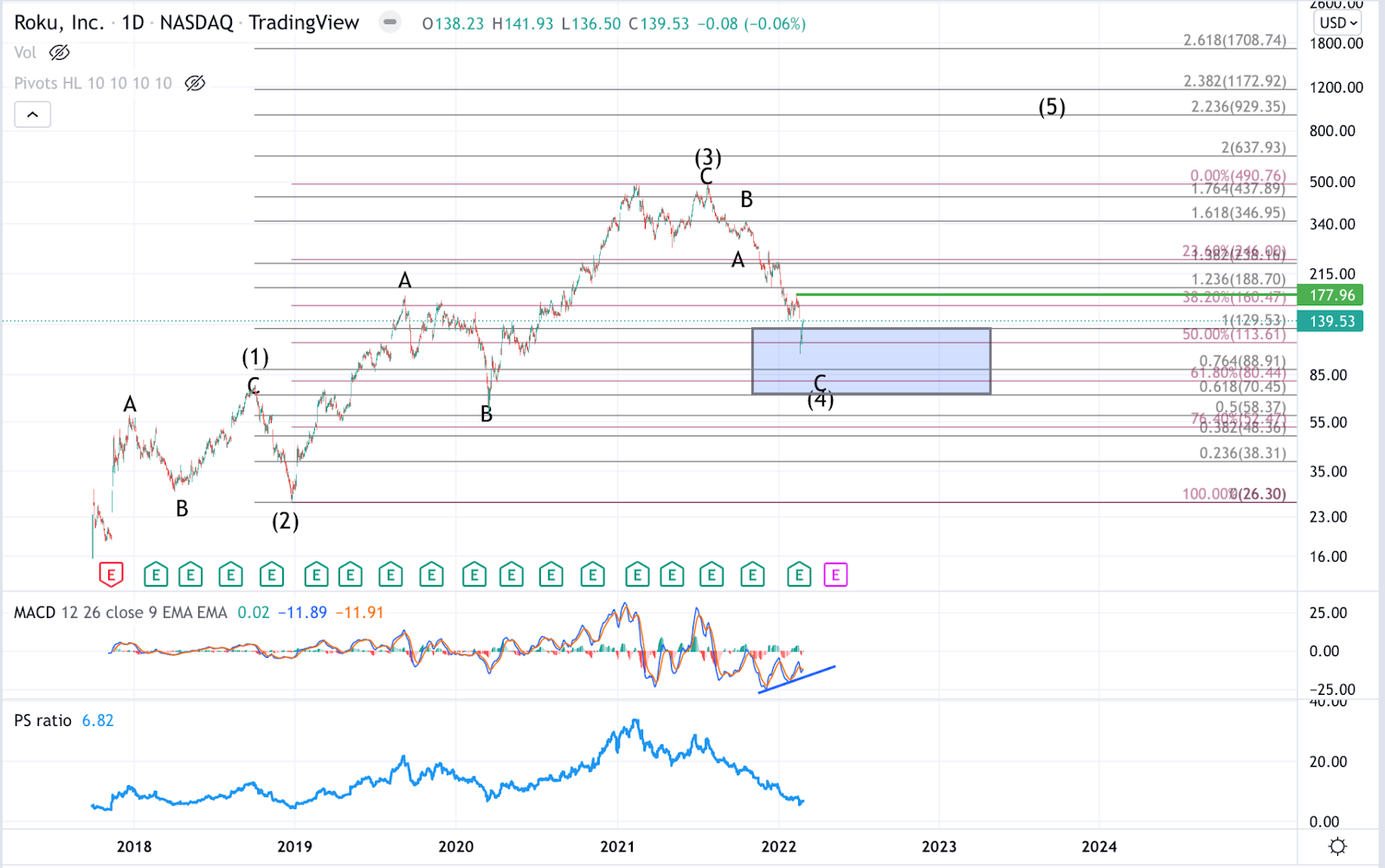Screen dimensions: 1385x868
Task: Click 23.00 on the price axis
Action: (x=1328, y=517)
